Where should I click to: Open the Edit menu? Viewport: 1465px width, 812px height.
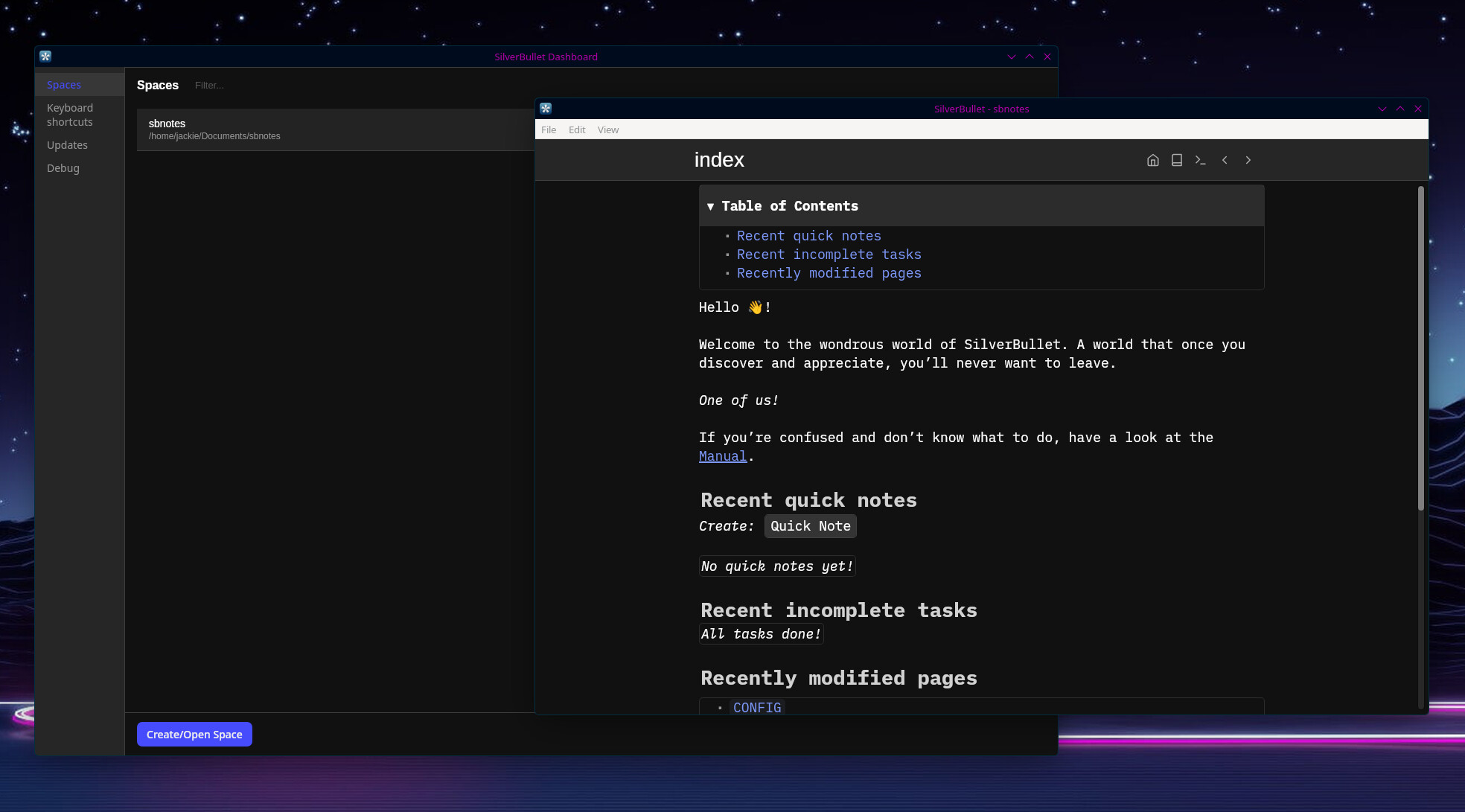coord(577,130)
